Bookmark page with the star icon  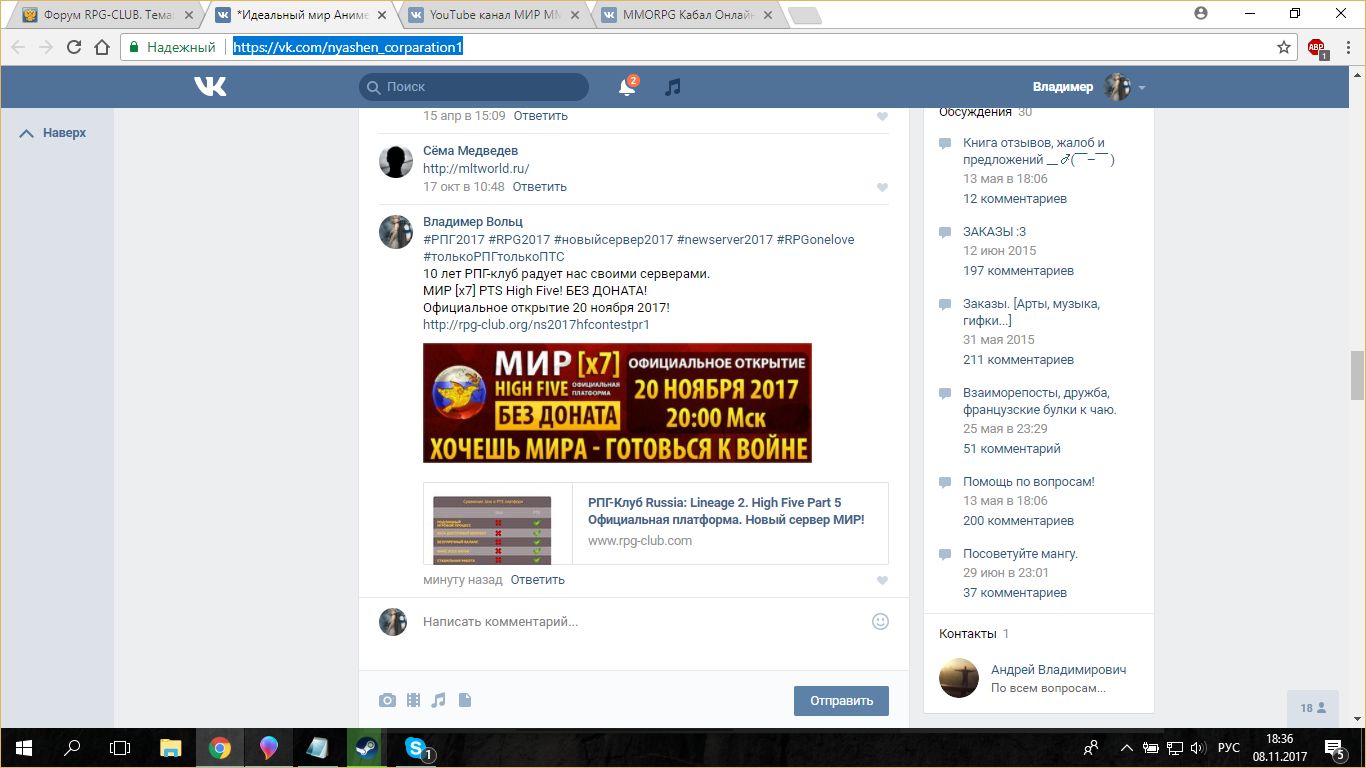tap(1284, 47)
